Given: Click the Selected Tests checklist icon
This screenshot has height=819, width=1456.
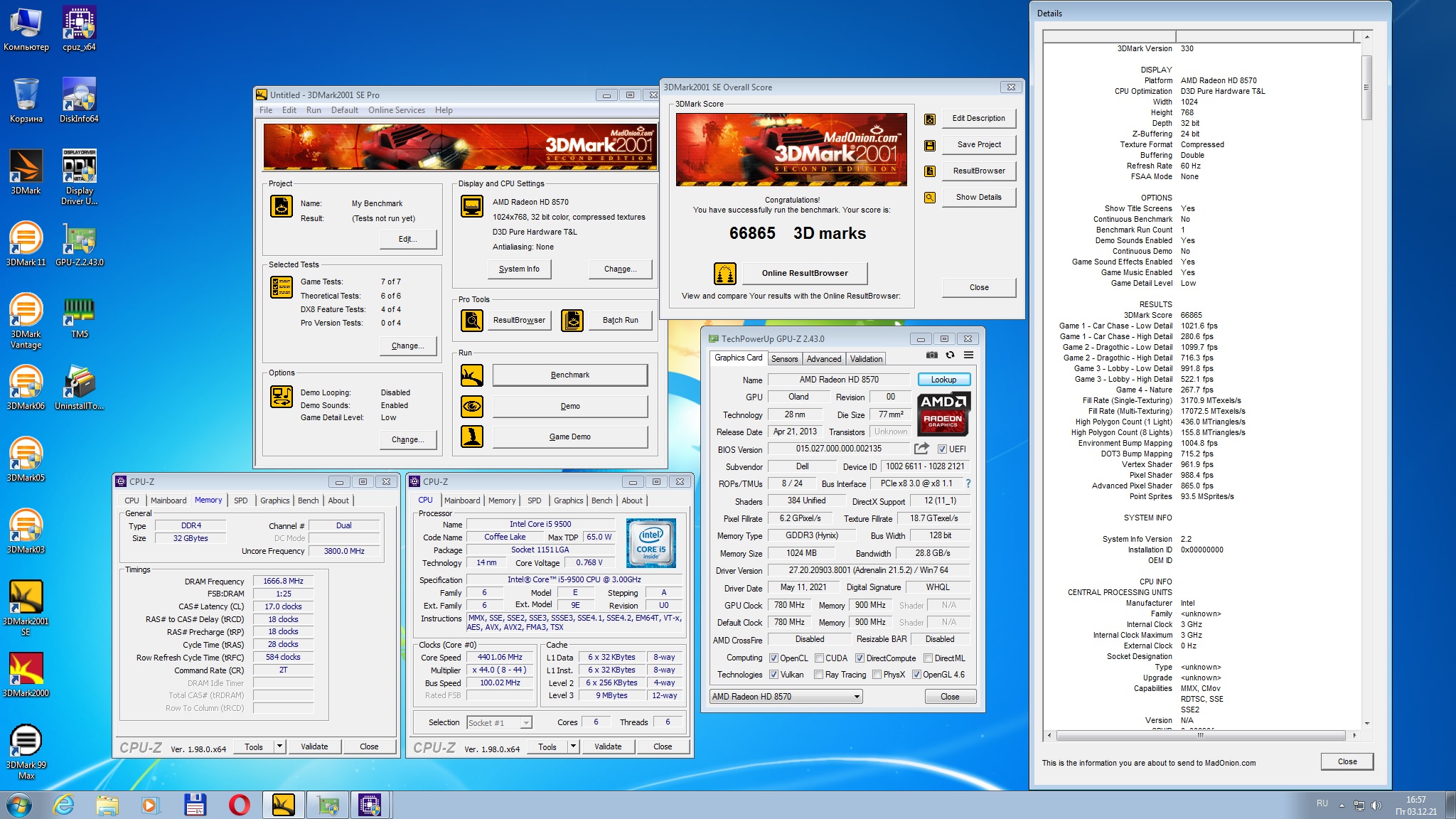Looking at the screenshot, I should (282, 287).
